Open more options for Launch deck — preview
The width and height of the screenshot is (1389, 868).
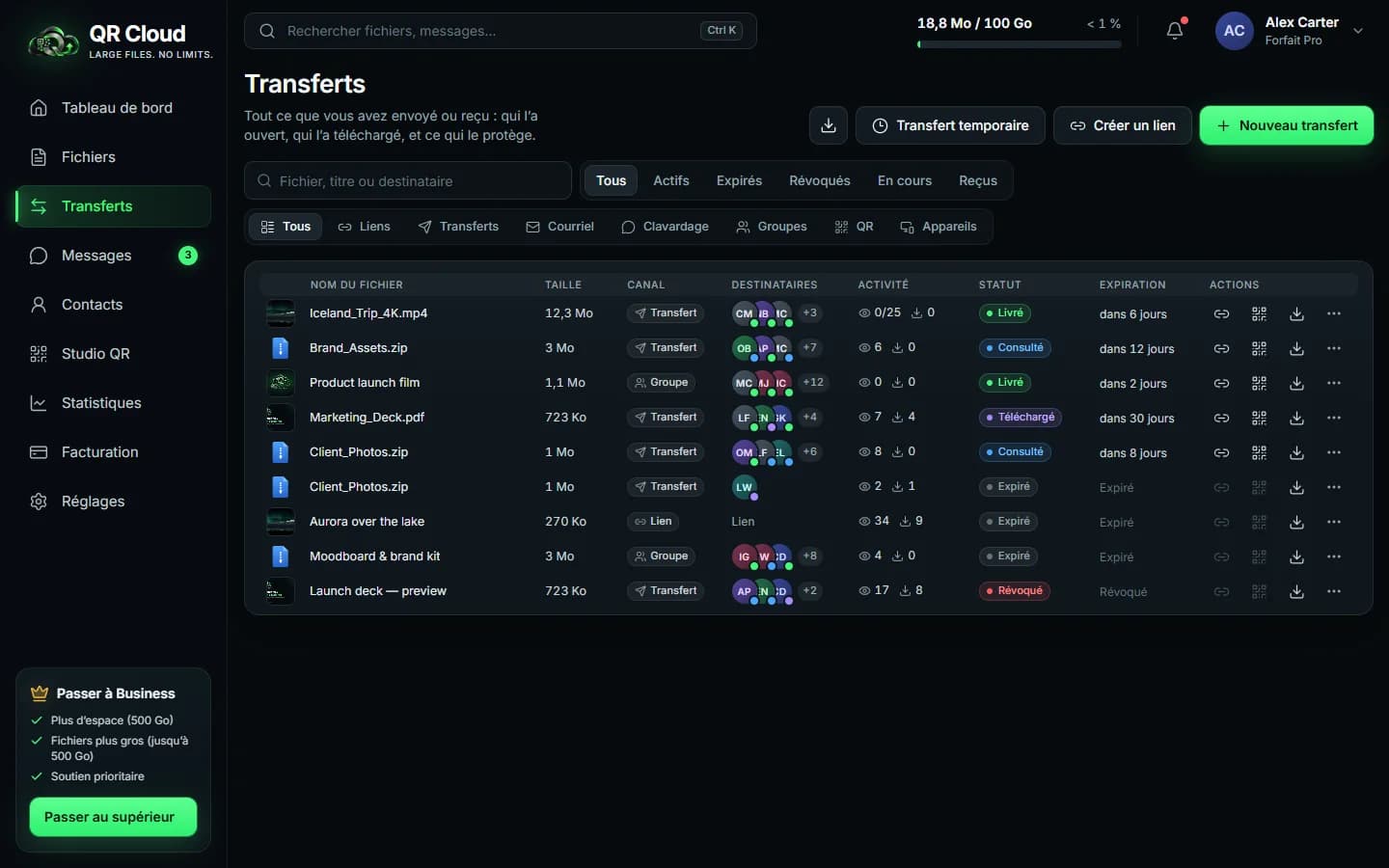pos(1334,591)
